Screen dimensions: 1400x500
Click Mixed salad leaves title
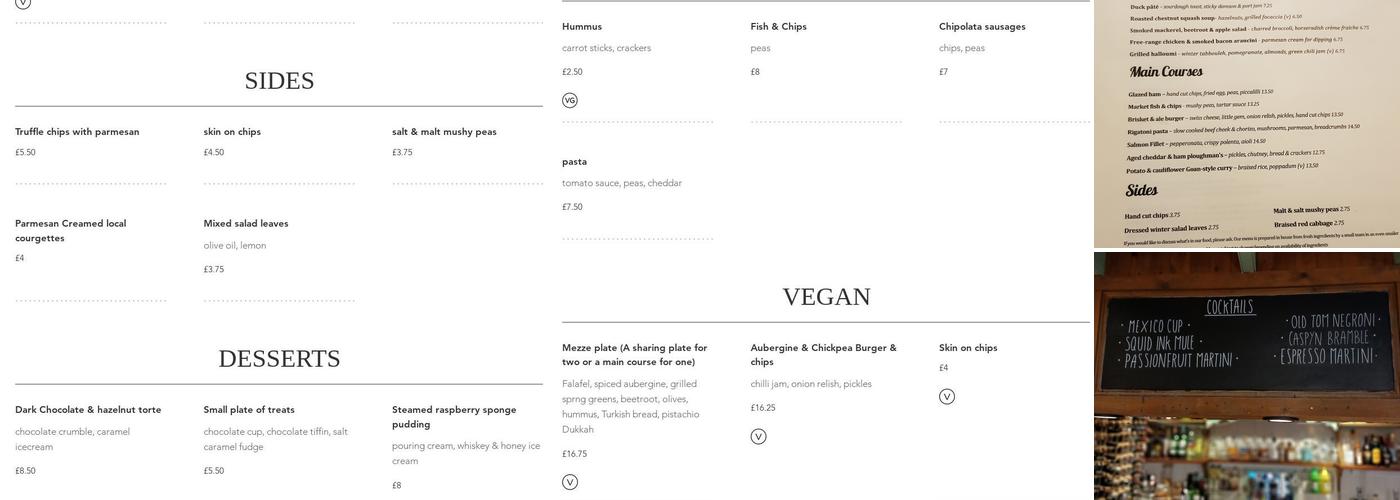coord(246,224)
